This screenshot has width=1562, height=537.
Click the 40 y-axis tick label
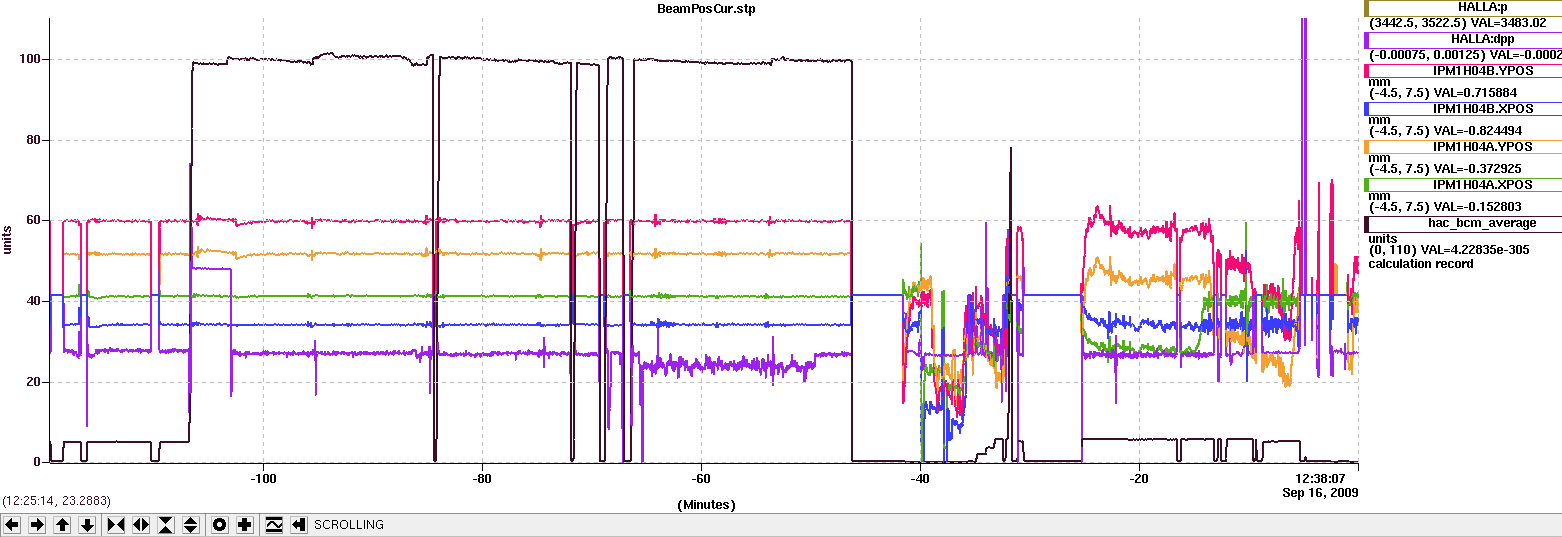[34, 301]
